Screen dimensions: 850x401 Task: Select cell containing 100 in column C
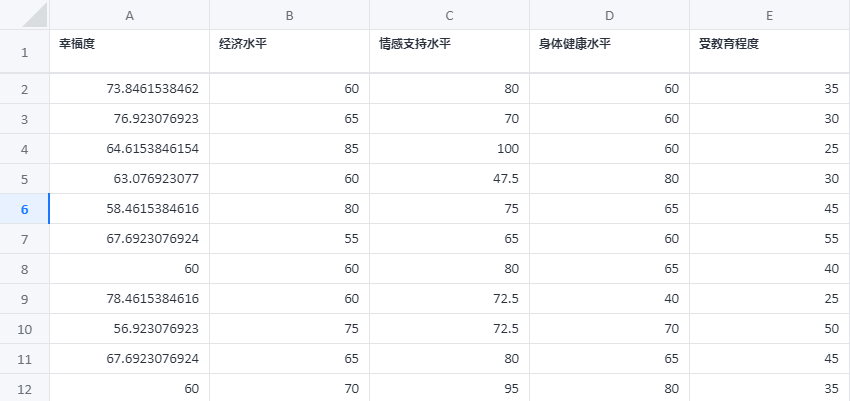pos(449,148)
